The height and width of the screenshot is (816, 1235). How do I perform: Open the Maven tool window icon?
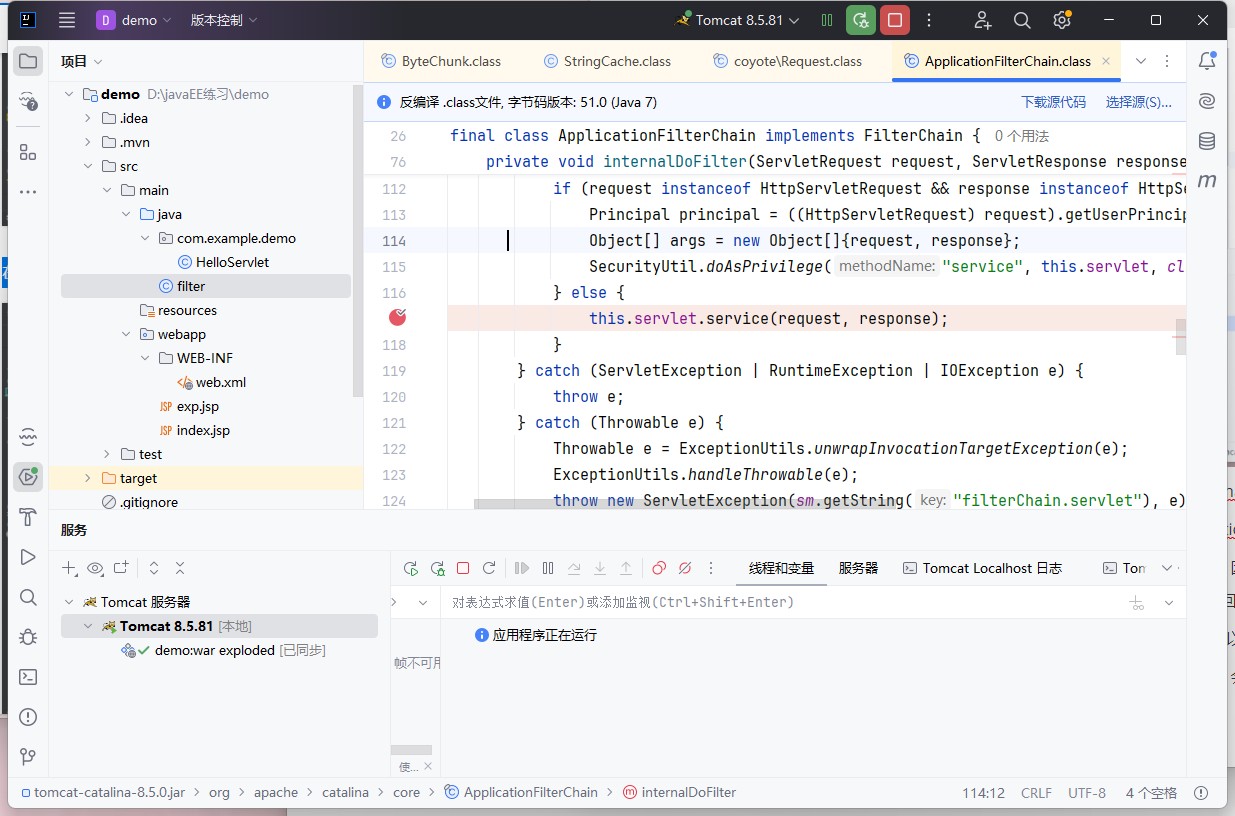coord(1207,181)
